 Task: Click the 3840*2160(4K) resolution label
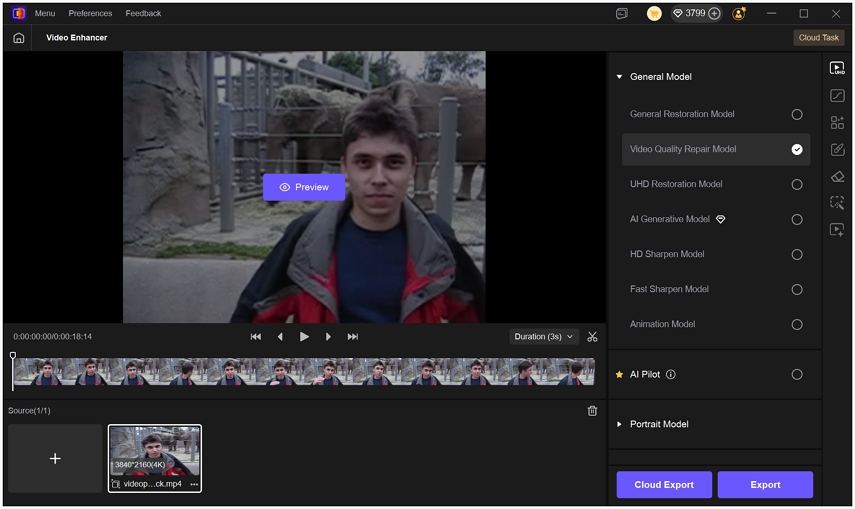pos(140,465)
